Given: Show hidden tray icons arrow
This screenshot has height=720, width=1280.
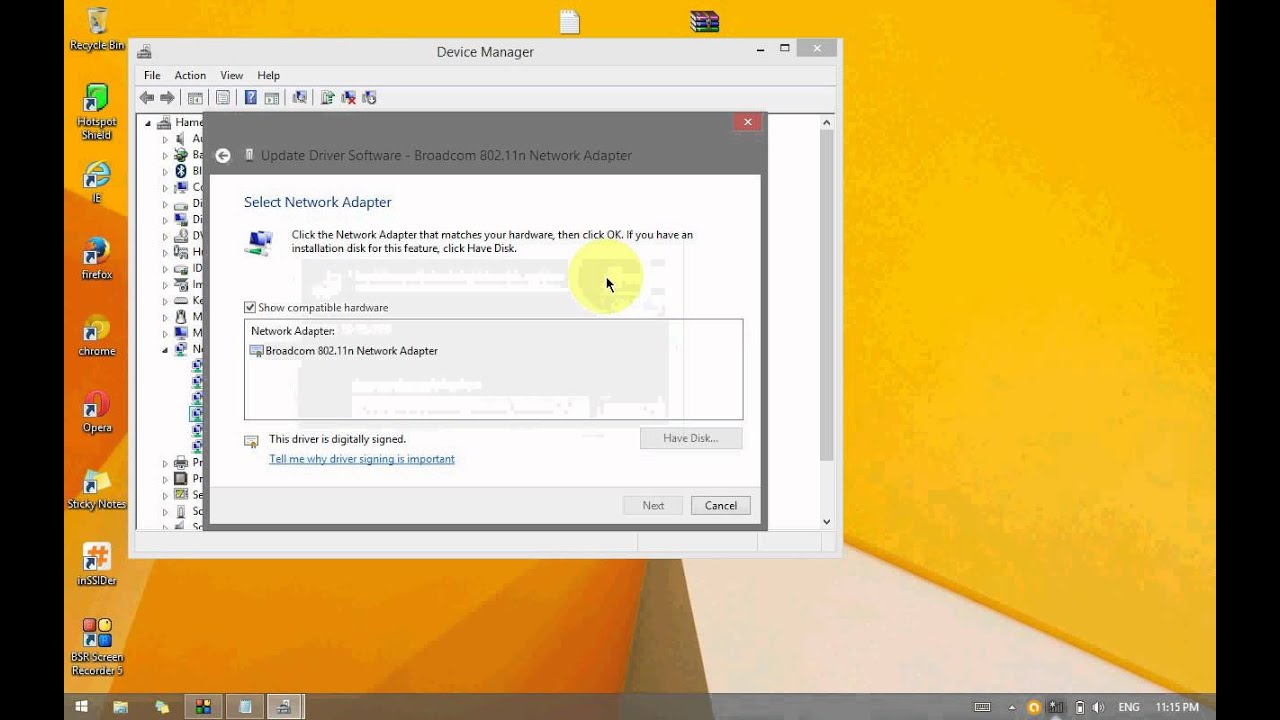Looking at the screenshot, I should coord(1010,707).
